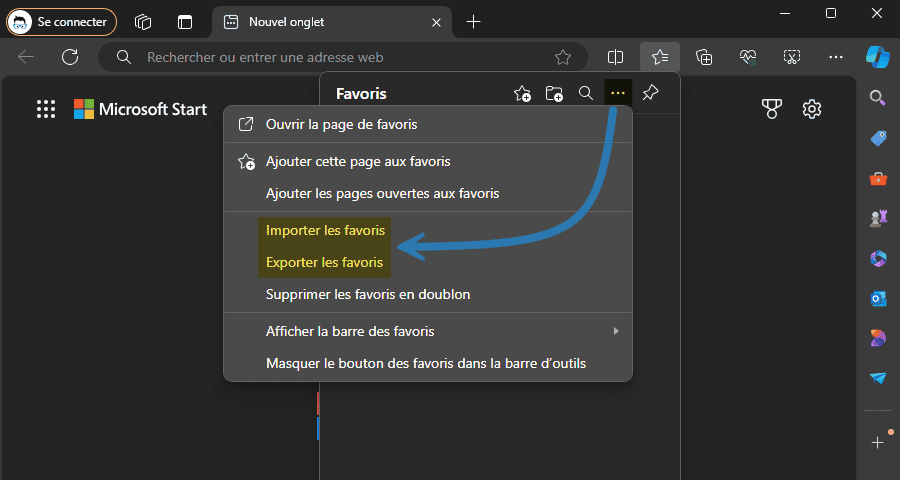Pin the Favoris panel

650,93
